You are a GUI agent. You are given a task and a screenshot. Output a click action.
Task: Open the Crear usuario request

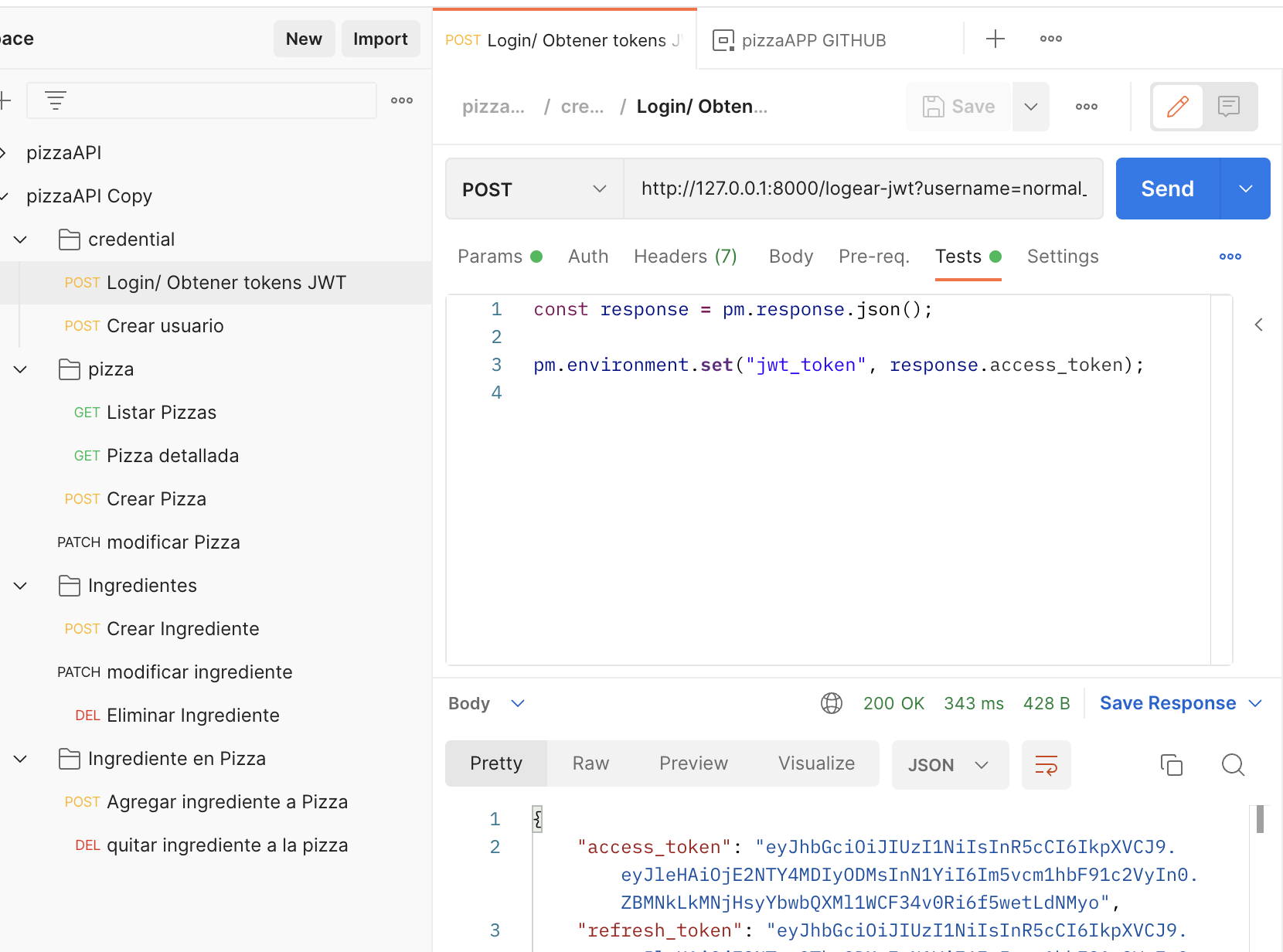tap(165, 326)
